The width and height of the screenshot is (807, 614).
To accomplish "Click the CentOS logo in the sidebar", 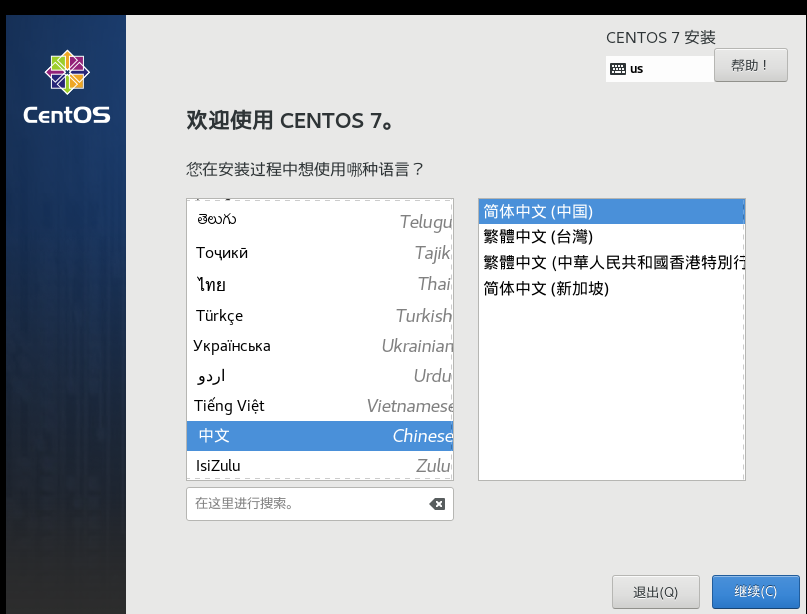I will tap(67, 87).
